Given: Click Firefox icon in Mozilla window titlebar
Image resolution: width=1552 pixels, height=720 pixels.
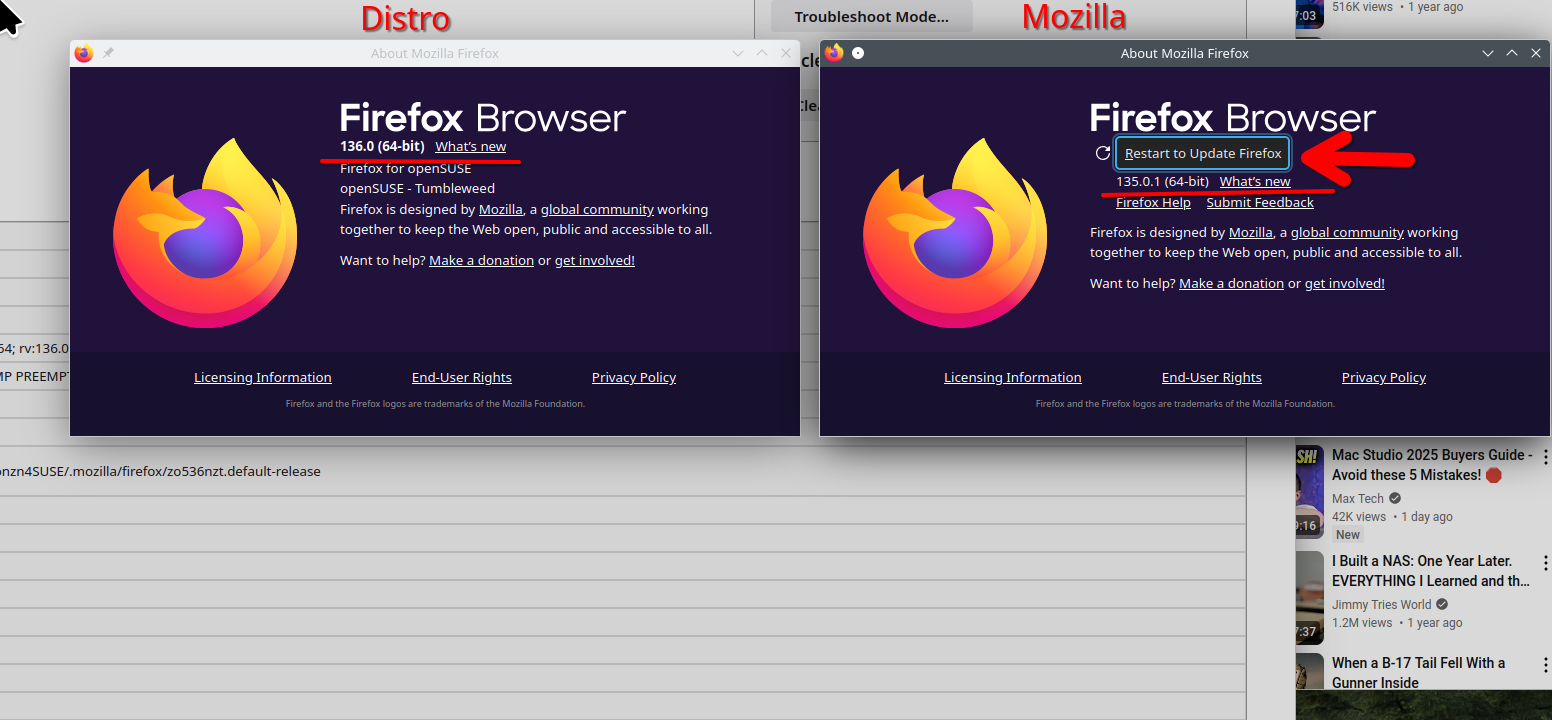Looking at the screenshot, I should (x=834, y=53).
